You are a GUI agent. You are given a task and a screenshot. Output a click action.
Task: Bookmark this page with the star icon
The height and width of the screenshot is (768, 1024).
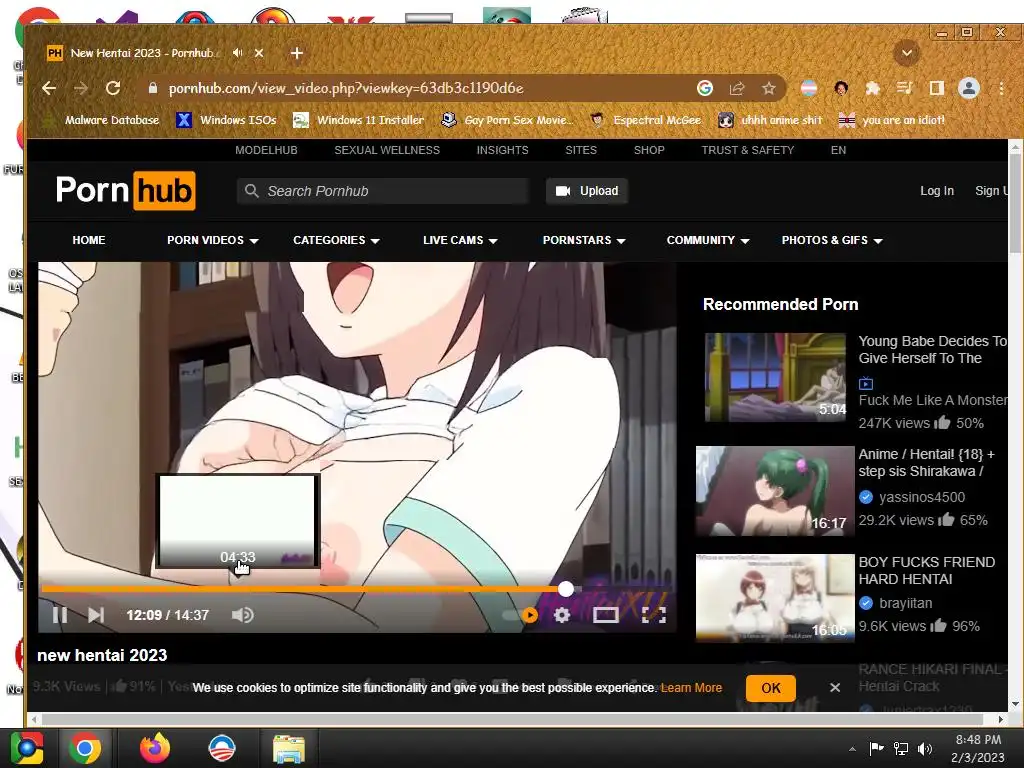point(769,88)
